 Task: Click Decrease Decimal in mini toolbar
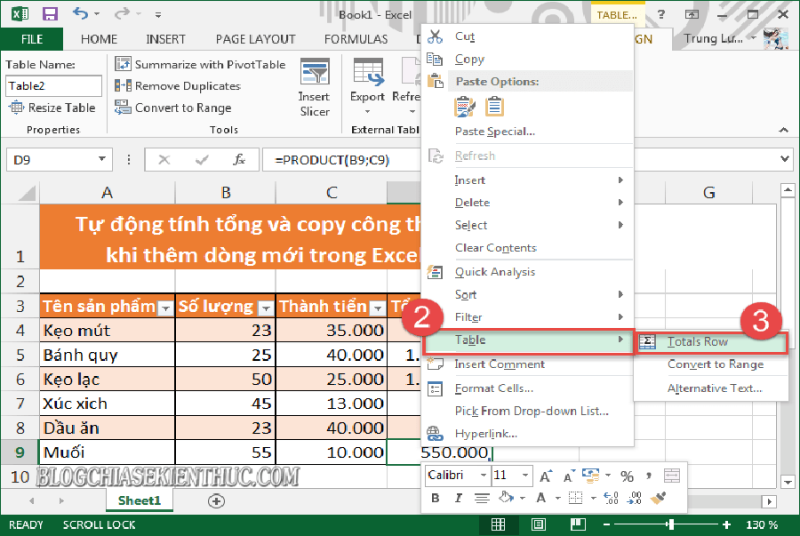[x=634, y=498]
